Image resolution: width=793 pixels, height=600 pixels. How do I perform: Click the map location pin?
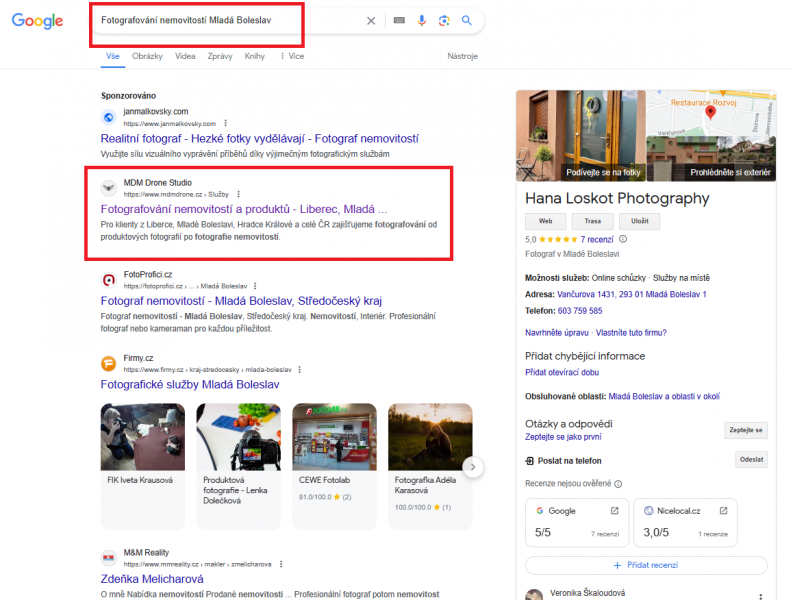coord(711,112)
